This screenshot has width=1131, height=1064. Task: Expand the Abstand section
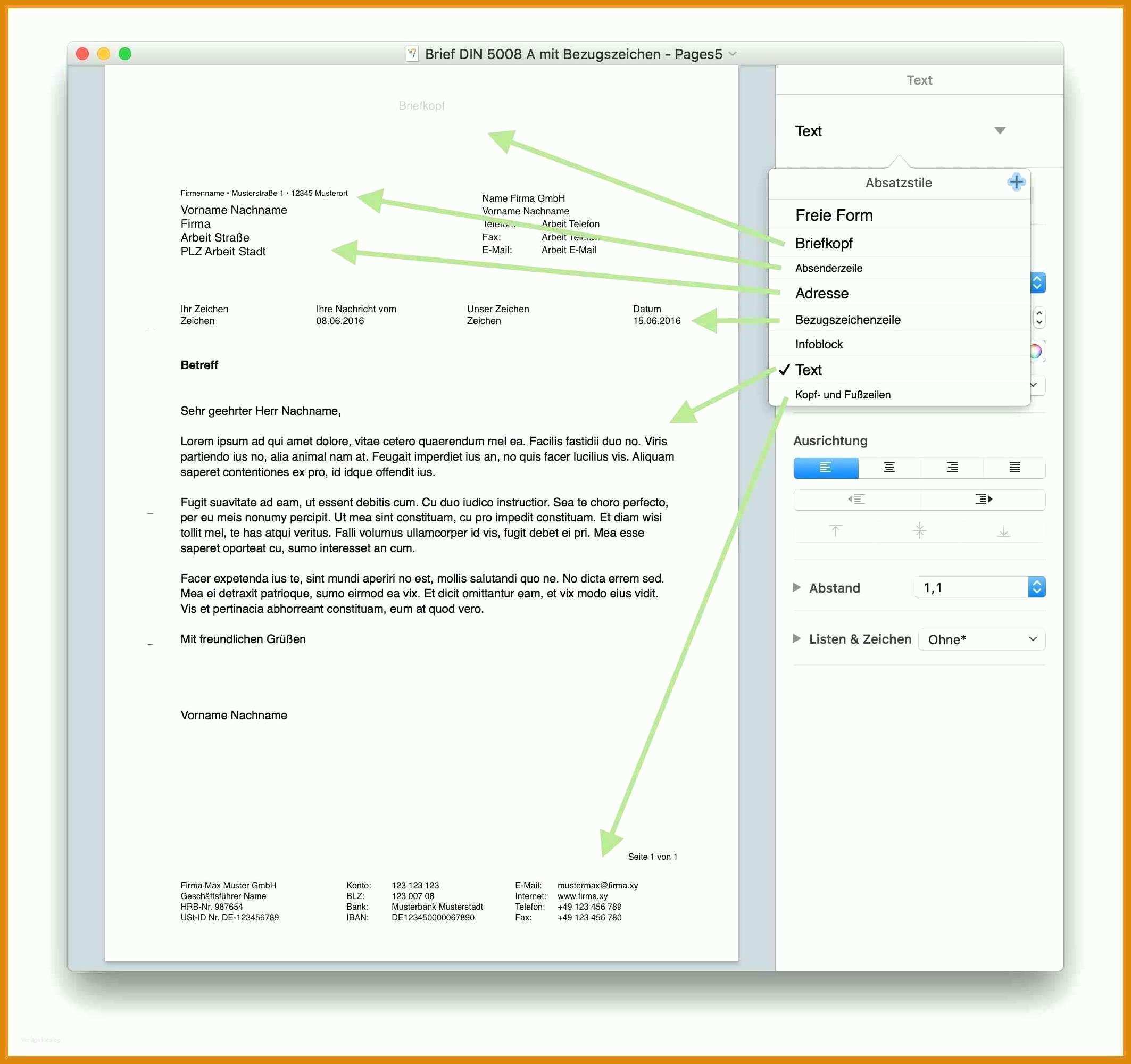[796, 587]
